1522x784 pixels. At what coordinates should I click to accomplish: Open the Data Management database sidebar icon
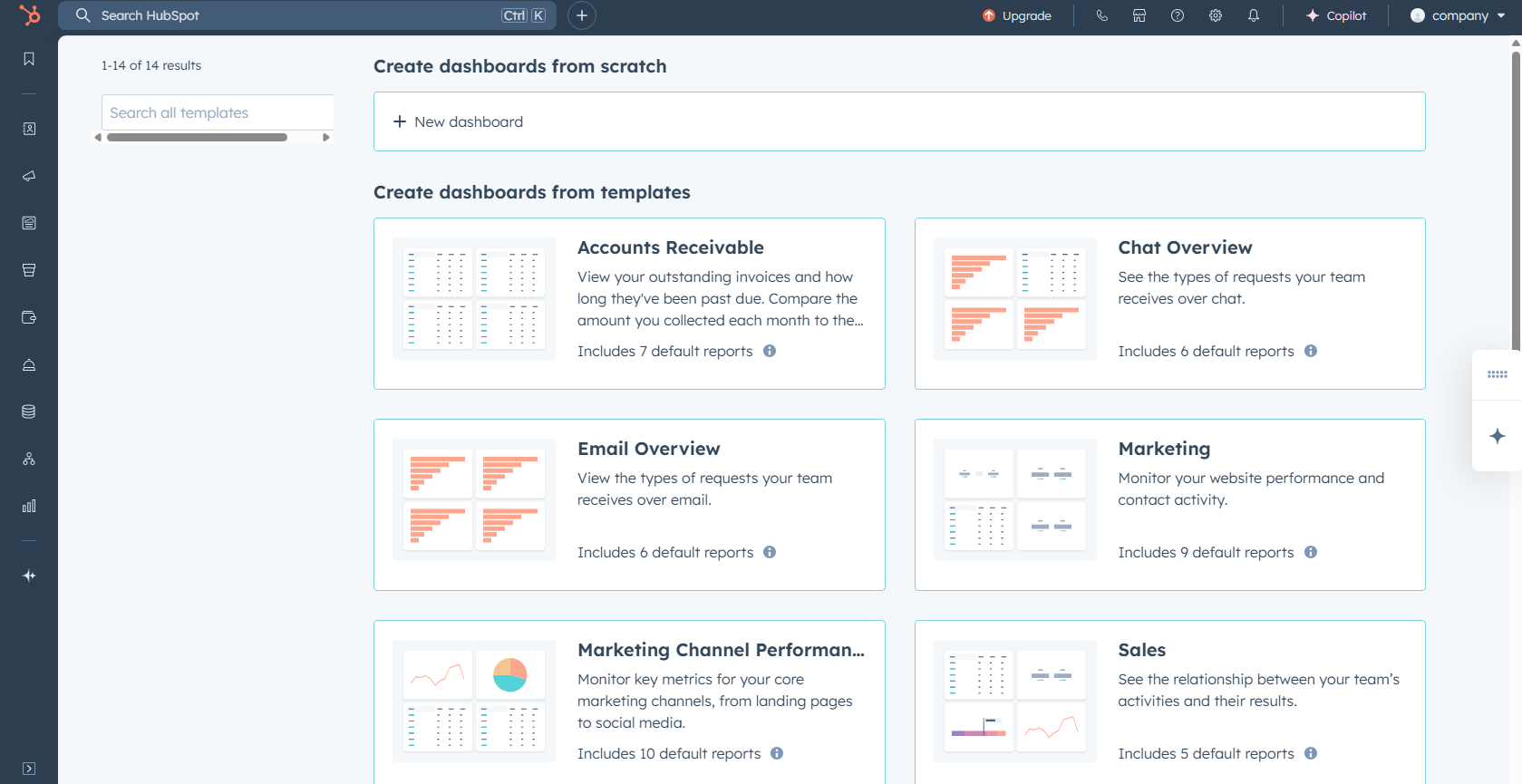[29, 411]
